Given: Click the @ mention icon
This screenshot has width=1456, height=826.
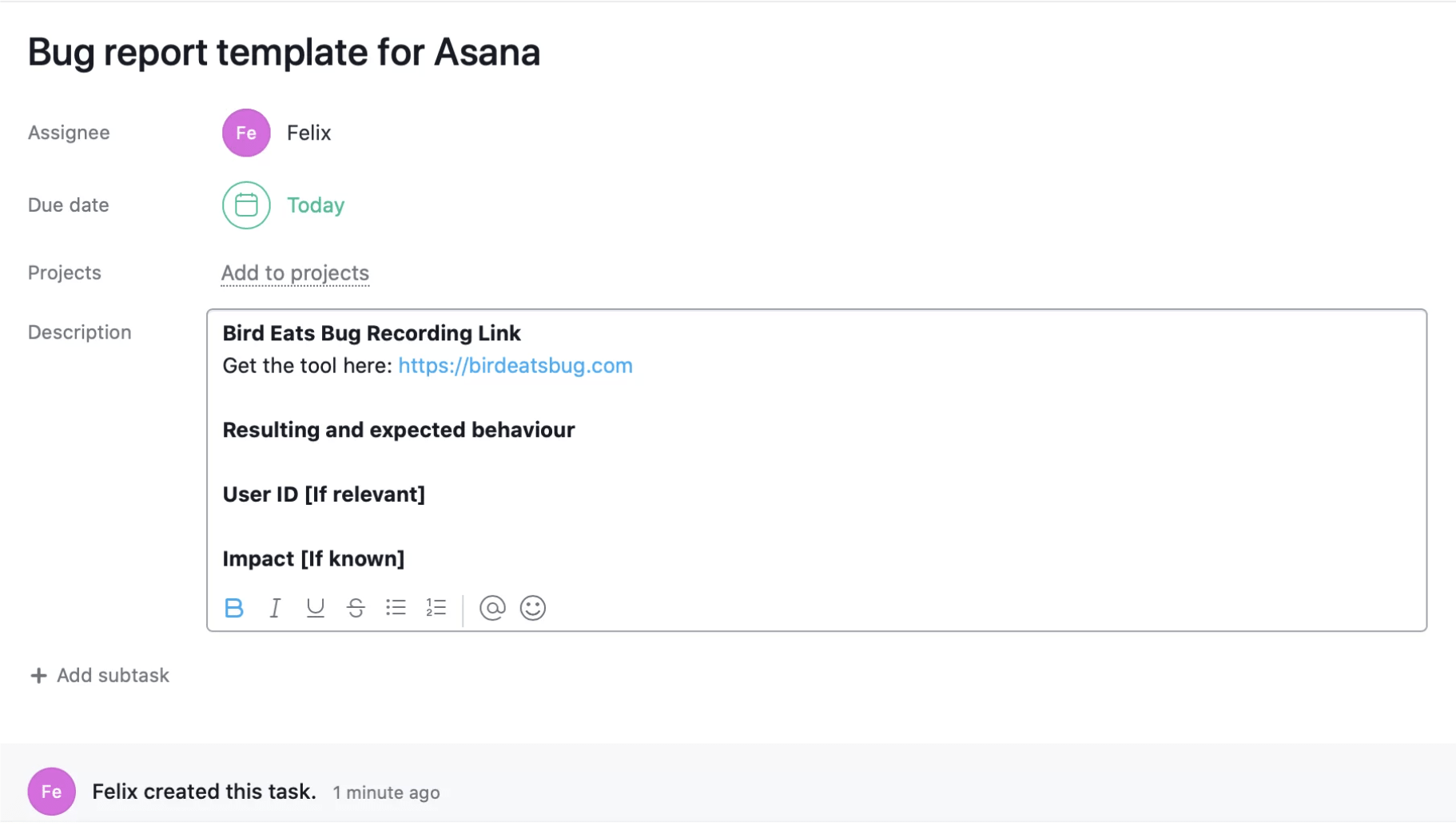Looking at the screenshot, I should [492, 608].
